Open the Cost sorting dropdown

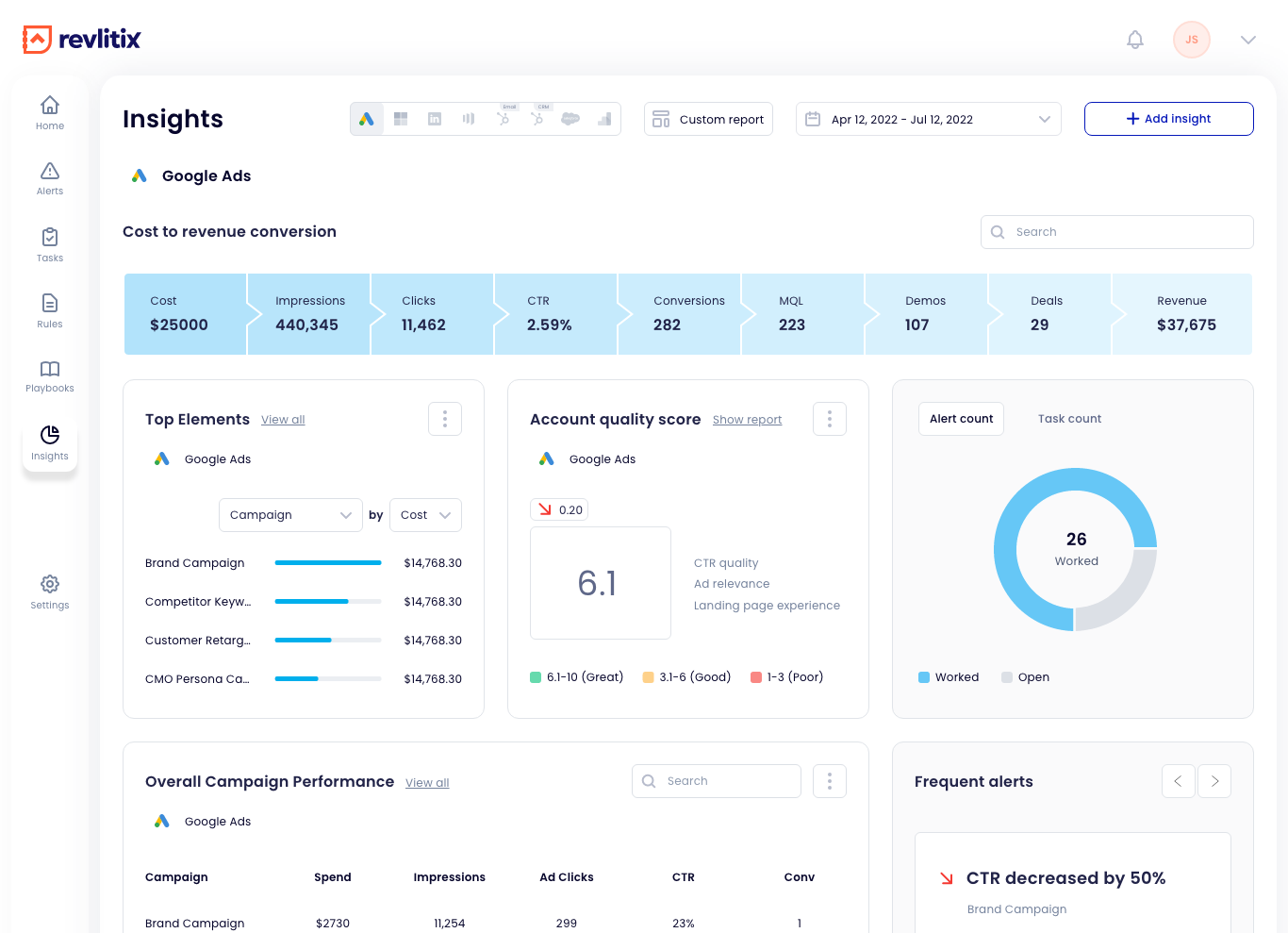point(425,515)
